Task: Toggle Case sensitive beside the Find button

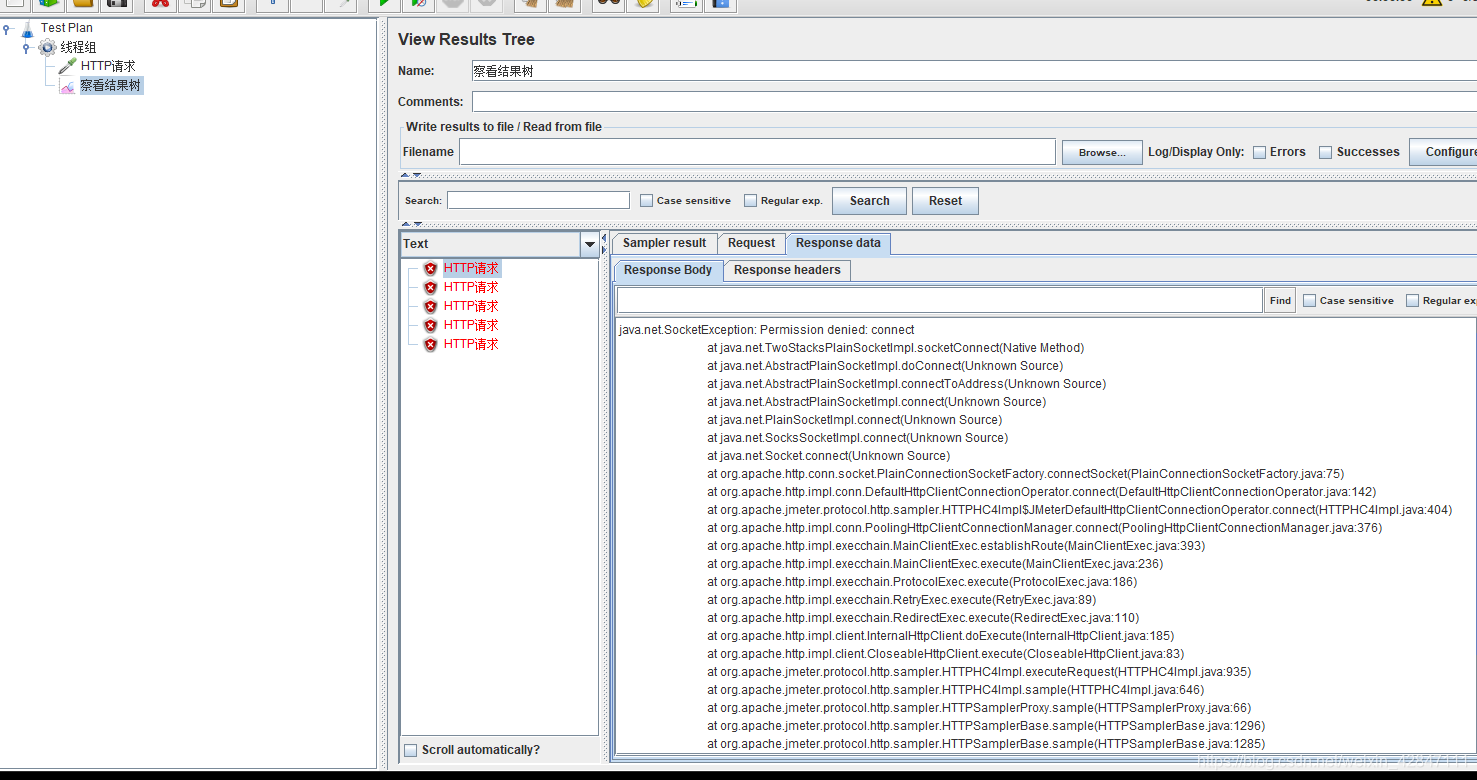Action: pos(1309,300)
